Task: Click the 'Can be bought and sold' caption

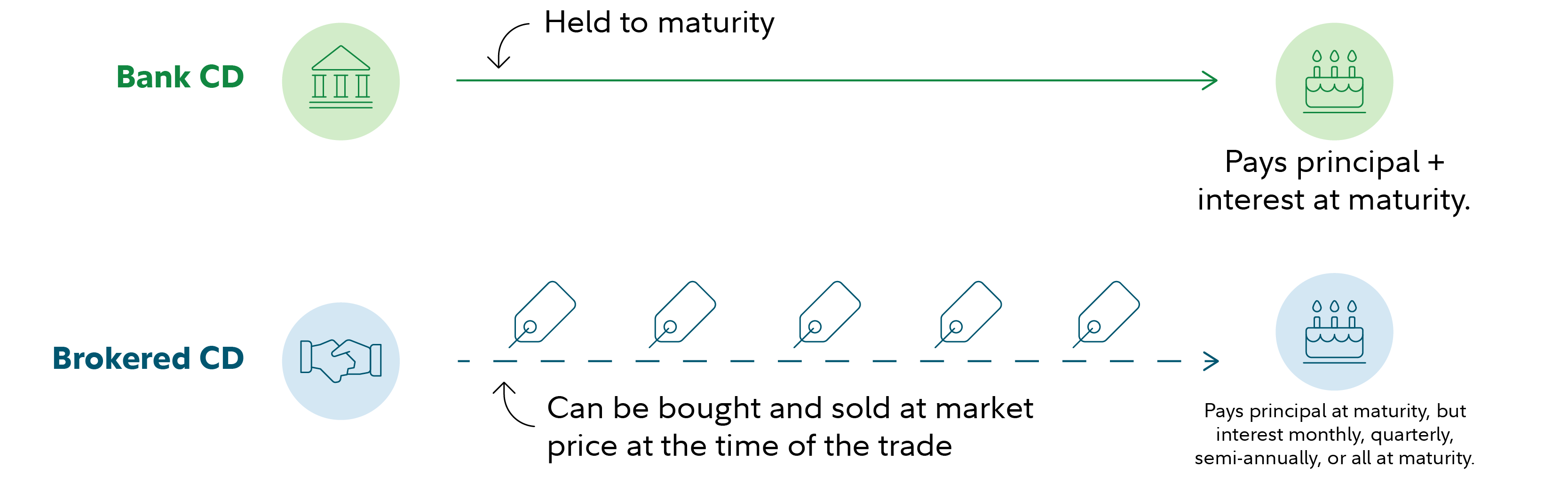Action: (790, 427)
